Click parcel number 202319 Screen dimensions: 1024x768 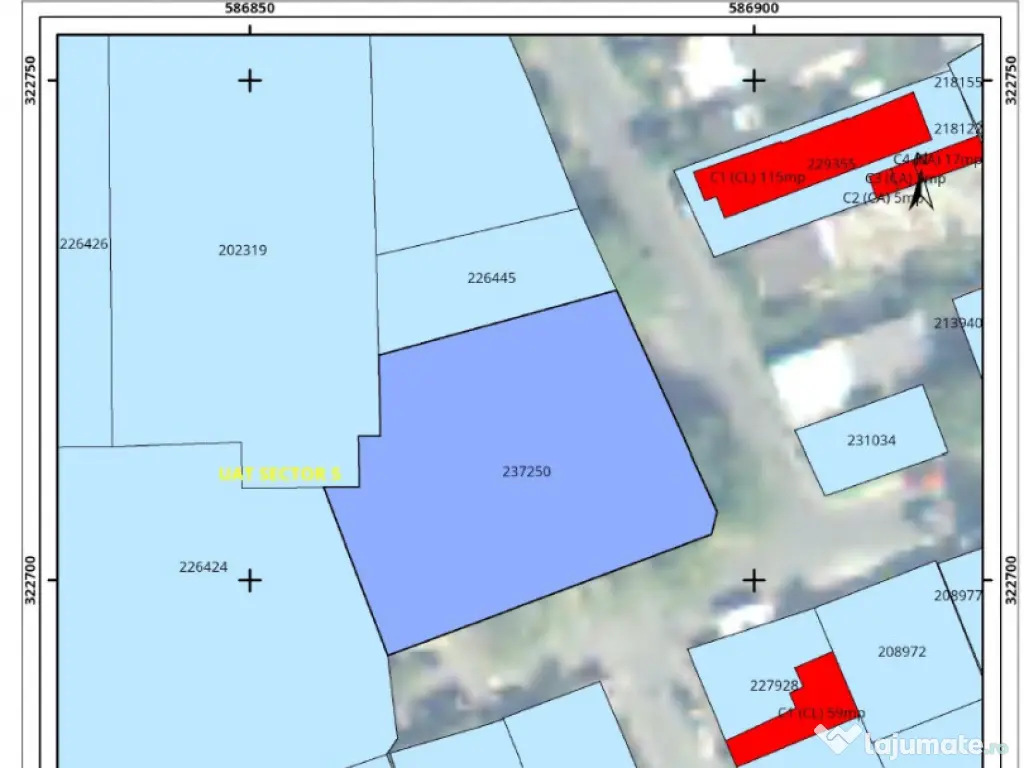[x=242, y=250]
